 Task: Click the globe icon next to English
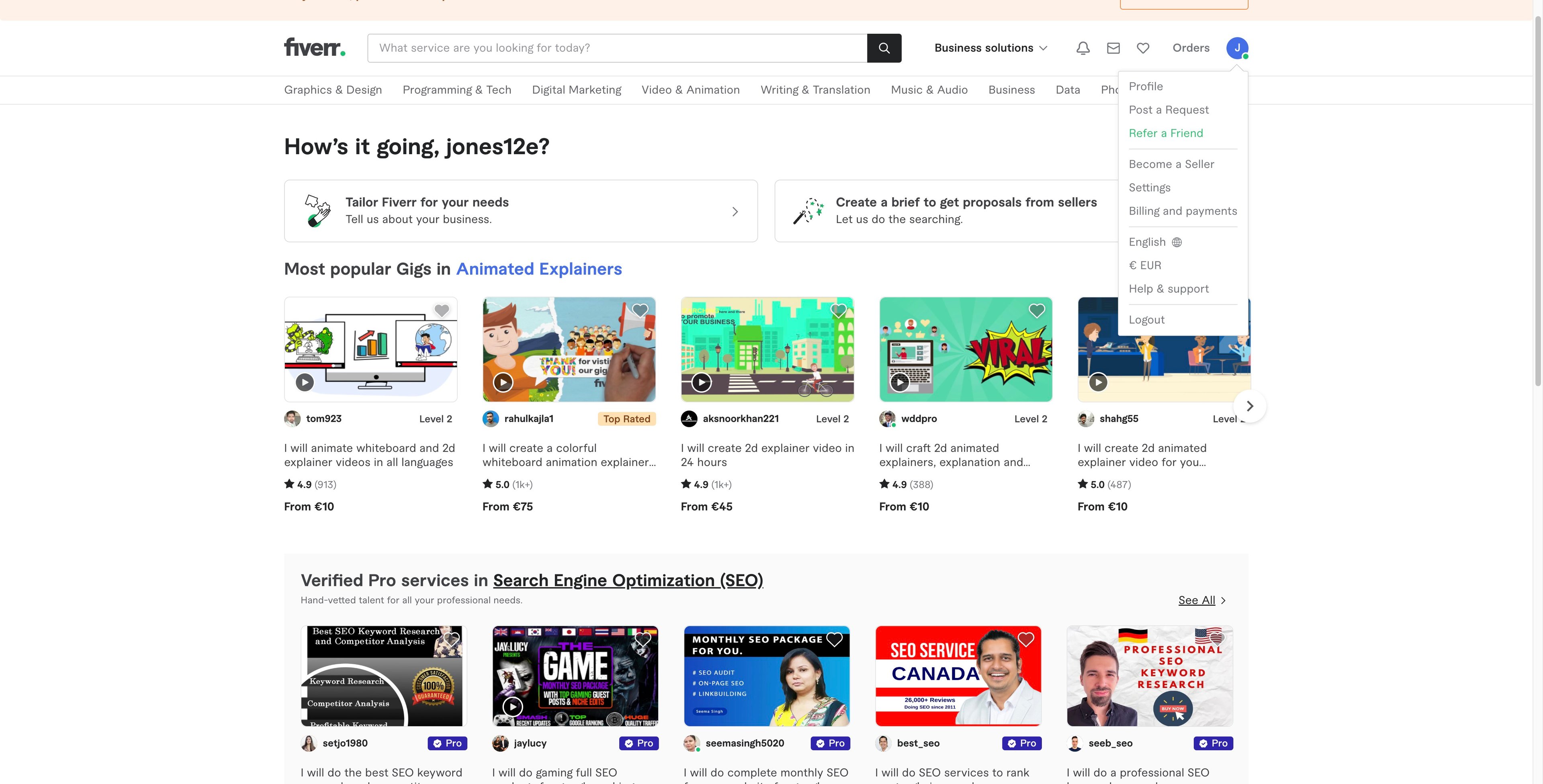[1177, 242]
